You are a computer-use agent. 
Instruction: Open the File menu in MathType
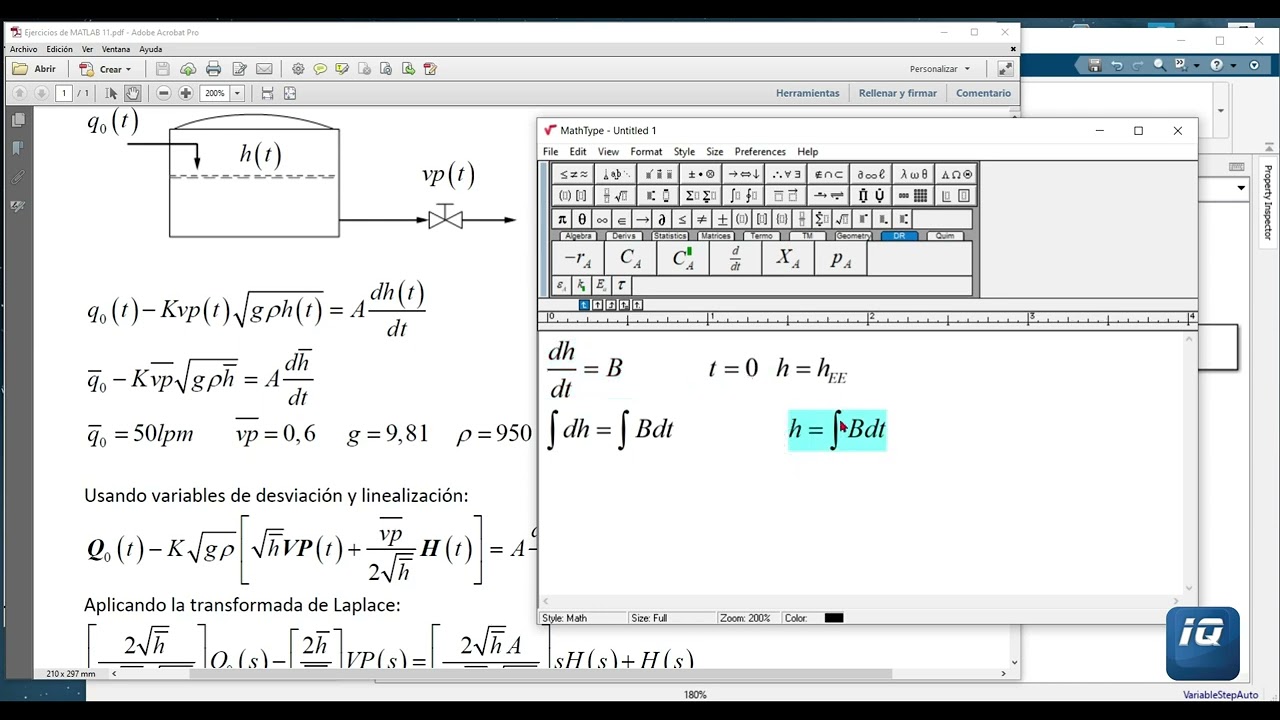550,152
